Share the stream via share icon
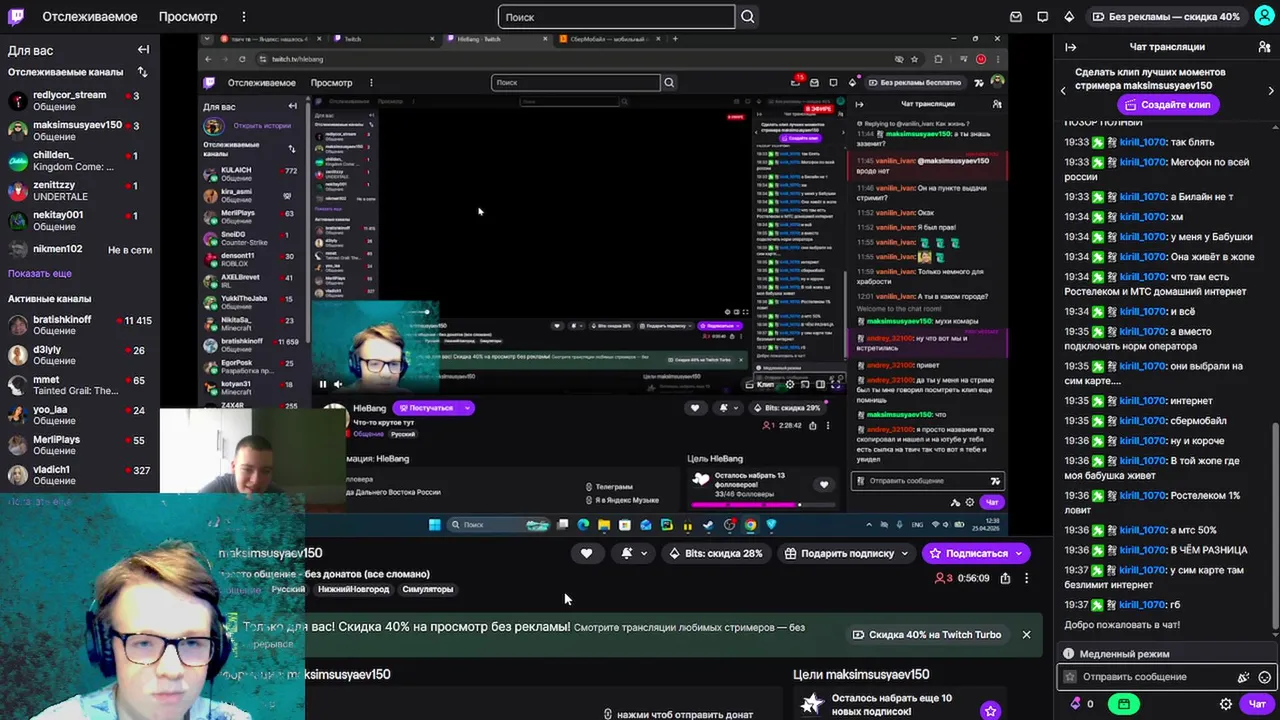 (x=1005, y=578)
